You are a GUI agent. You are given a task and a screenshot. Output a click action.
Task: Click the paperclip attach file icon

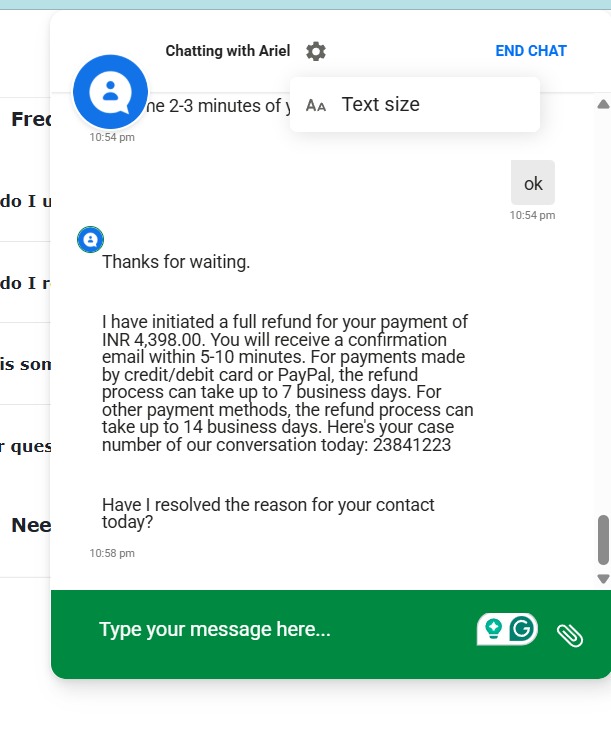(570, 634)
